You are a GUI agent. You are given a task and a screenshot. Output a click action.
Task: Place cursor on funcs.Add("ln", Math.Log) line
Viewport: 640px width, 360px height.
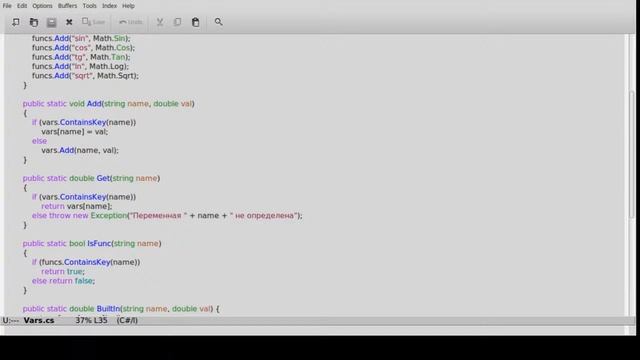point(80,67)
